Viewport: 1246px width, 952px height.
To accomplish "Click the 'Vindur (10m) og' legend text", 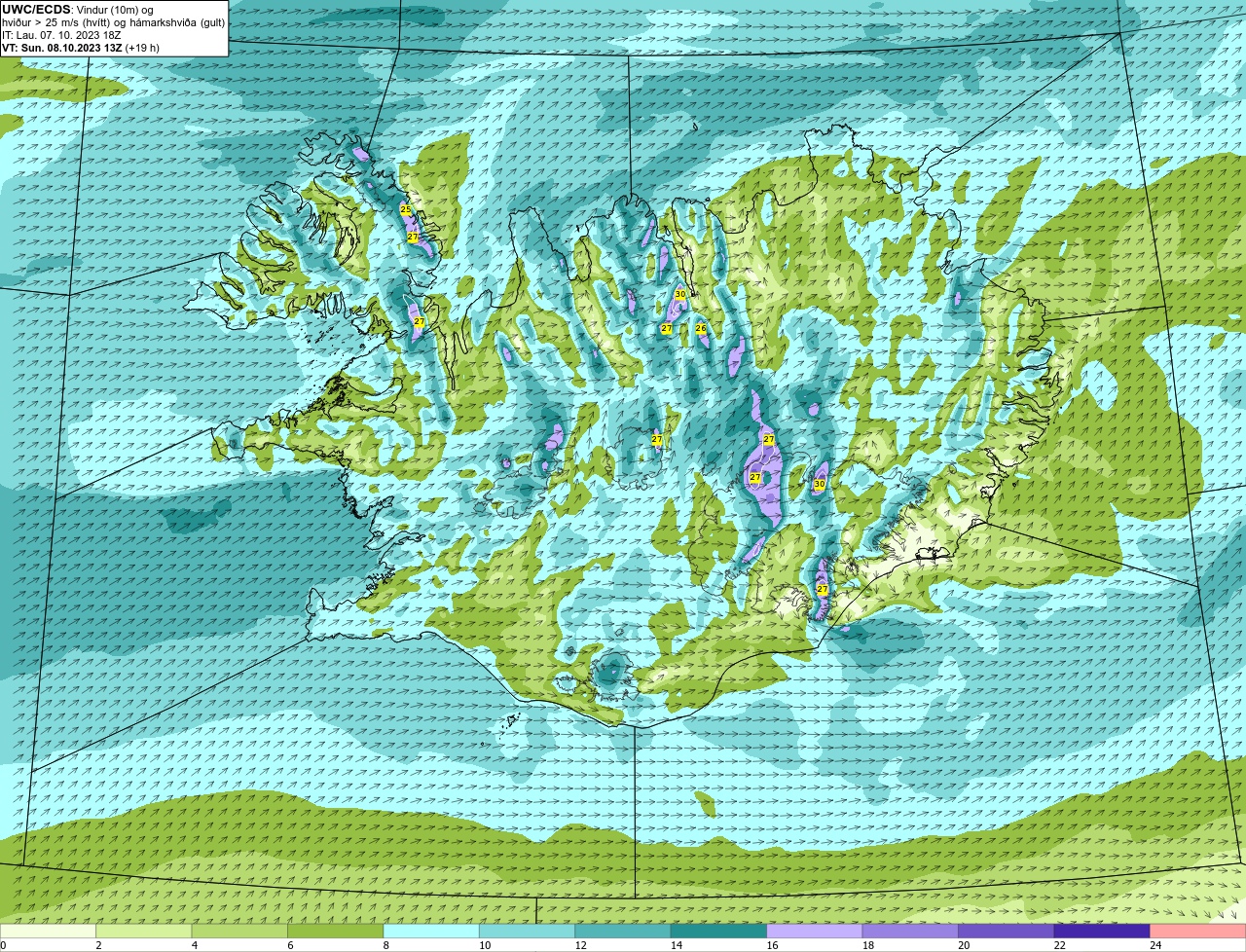I will pyautogui.click(x=115, y=10).
